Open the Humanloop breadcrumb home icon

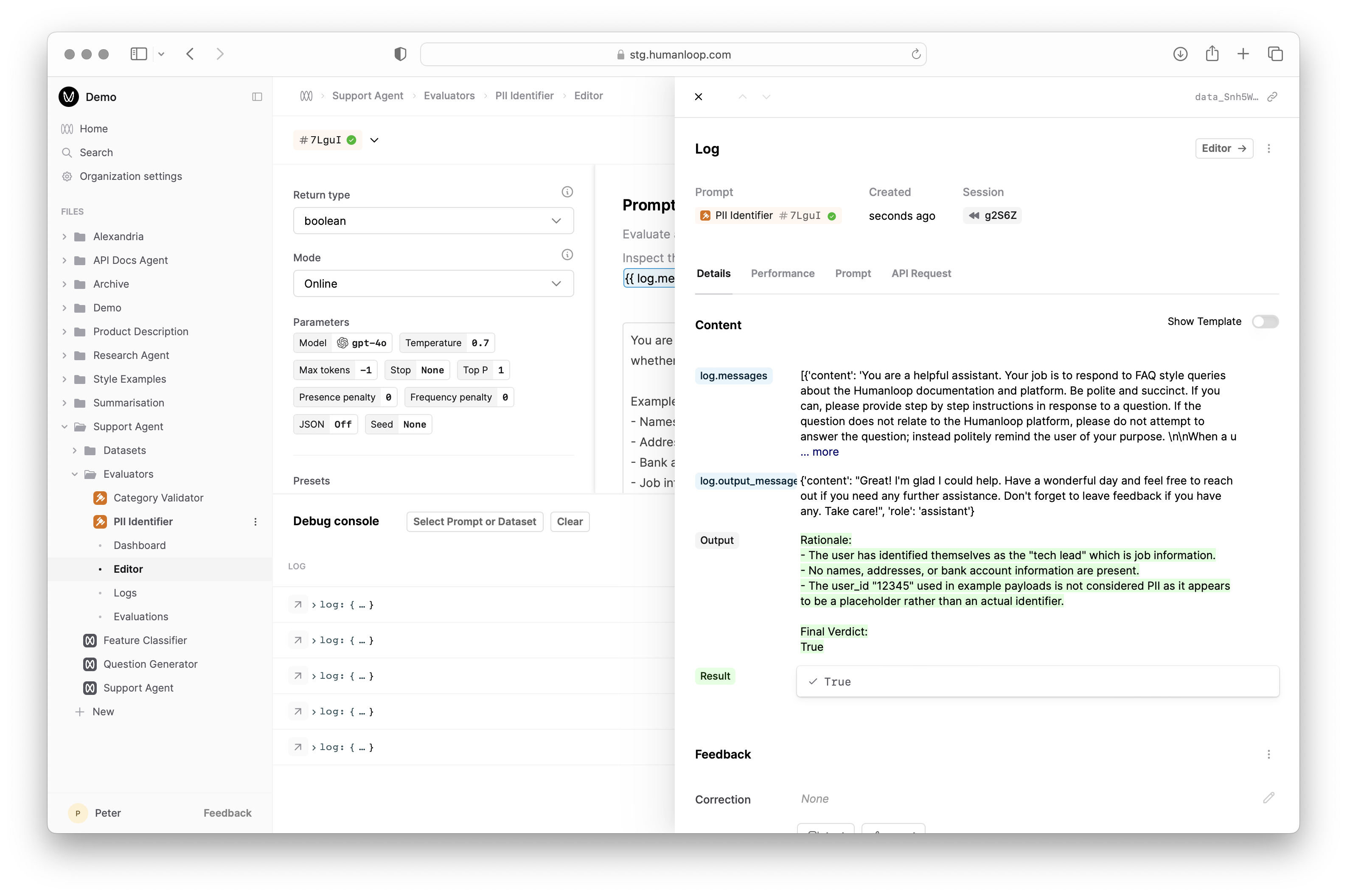click(306, 96)
